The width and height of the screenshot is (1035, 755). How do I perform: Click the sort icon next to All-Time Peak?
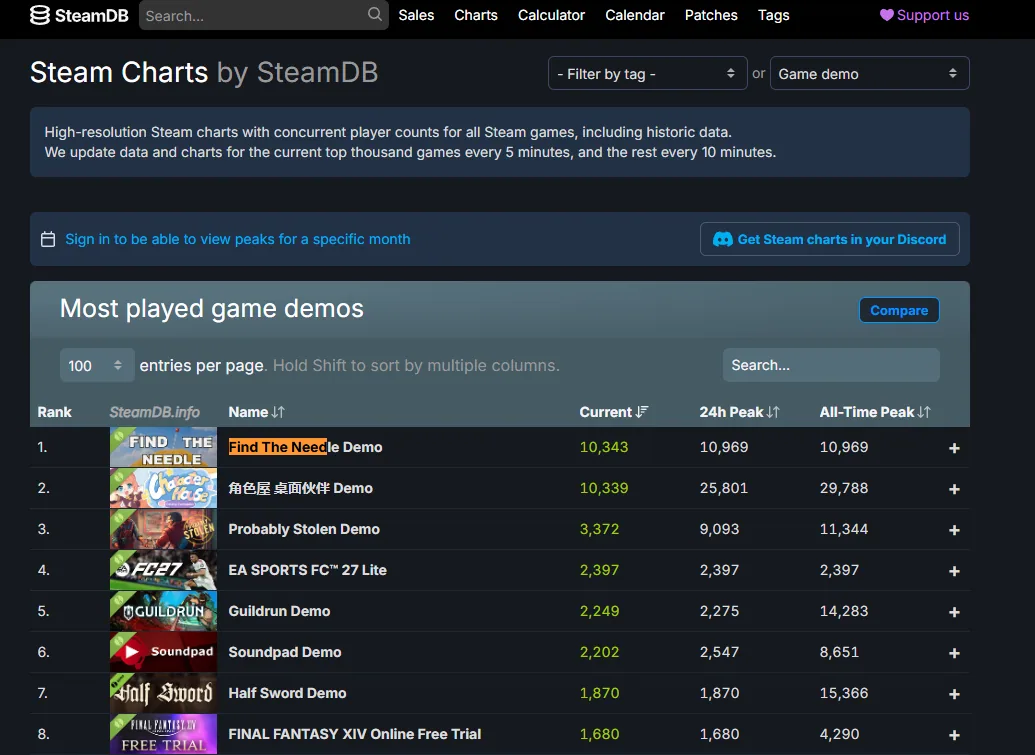point(924,412)
